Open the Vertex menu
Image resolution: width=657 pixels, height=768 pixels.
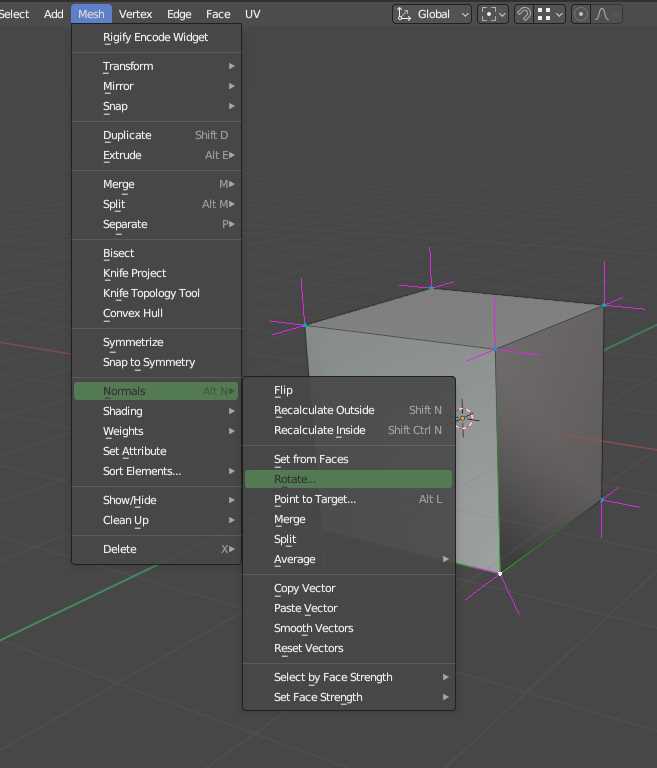pyautogui.click(x=135, y=14)
